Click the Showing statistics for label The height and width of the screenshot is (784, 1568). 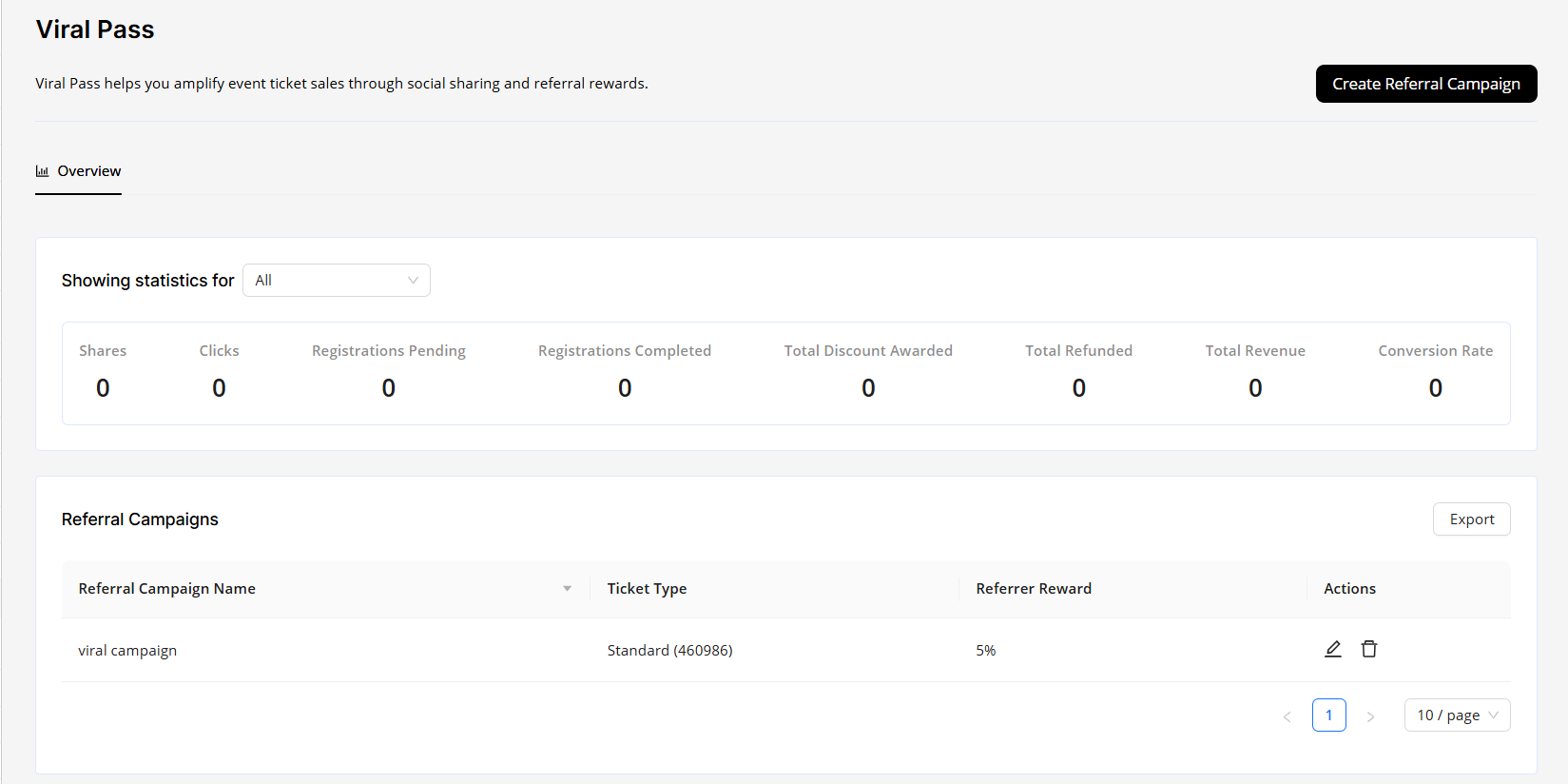click(x=147, y=281)
